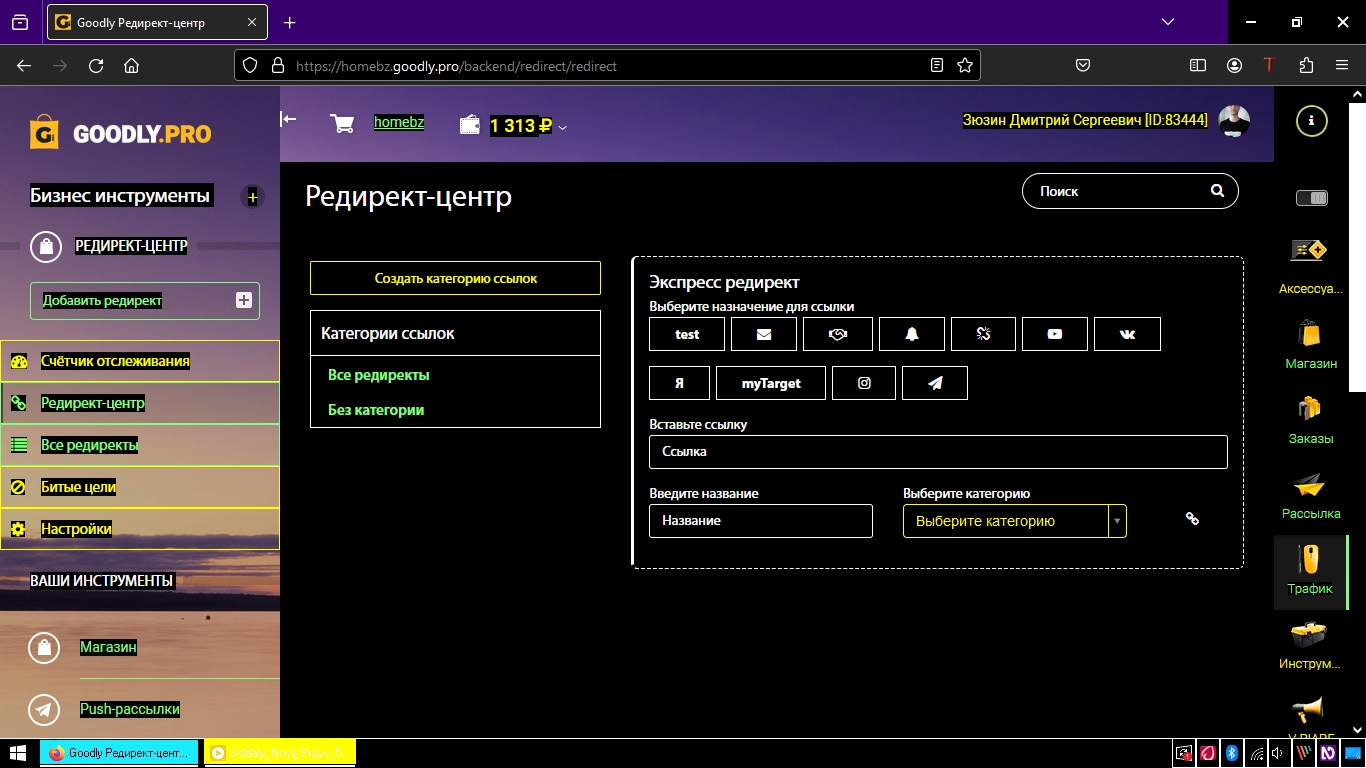Select the handshake link destination
The width and height of the screenshot is (1366, 768).
point(838,334)
